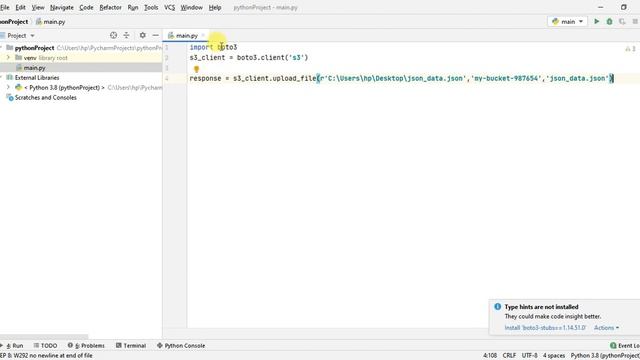
Task: Click Install 'boto3-stubs' link in notification
Action: pos(545,328)
